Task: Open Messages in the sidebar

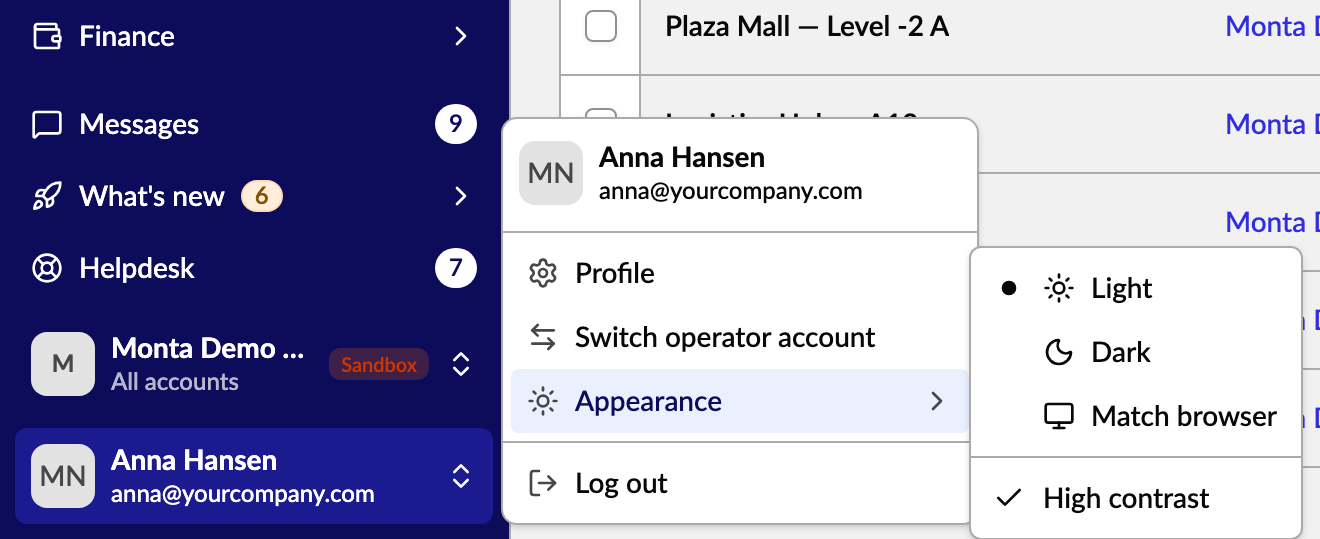Action: [254, 125]
